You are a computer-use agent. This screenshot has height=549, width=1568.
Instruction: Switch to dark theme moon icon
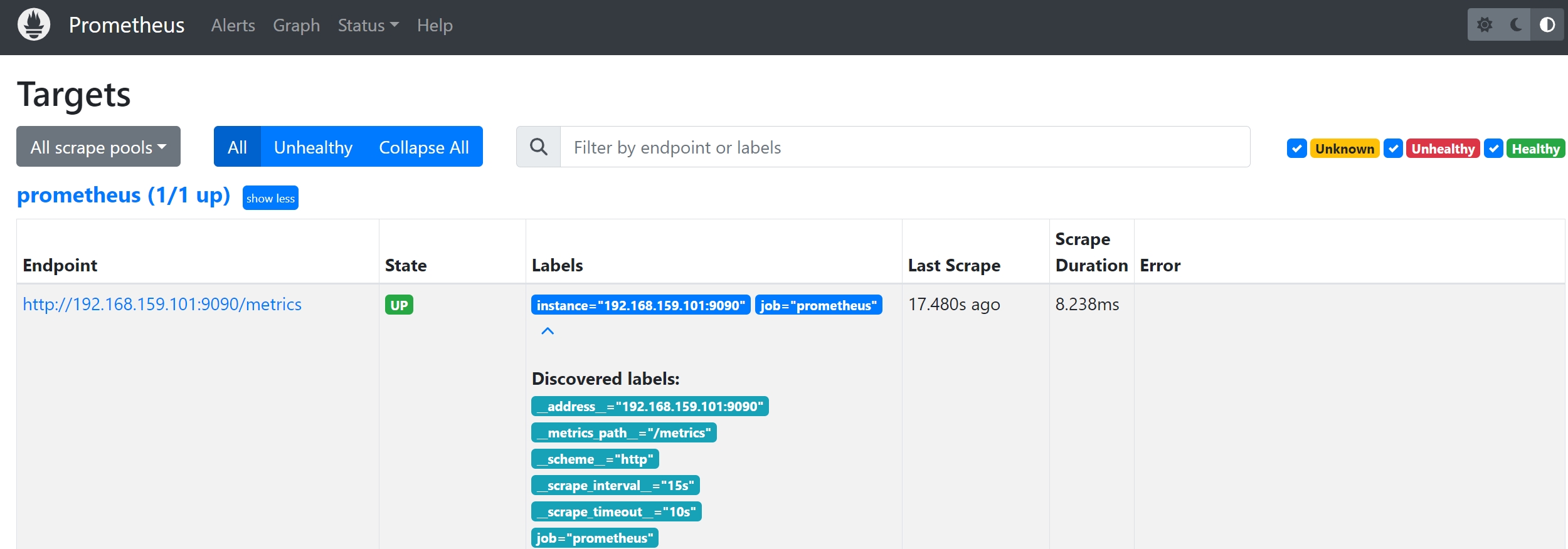[1516, 25]
